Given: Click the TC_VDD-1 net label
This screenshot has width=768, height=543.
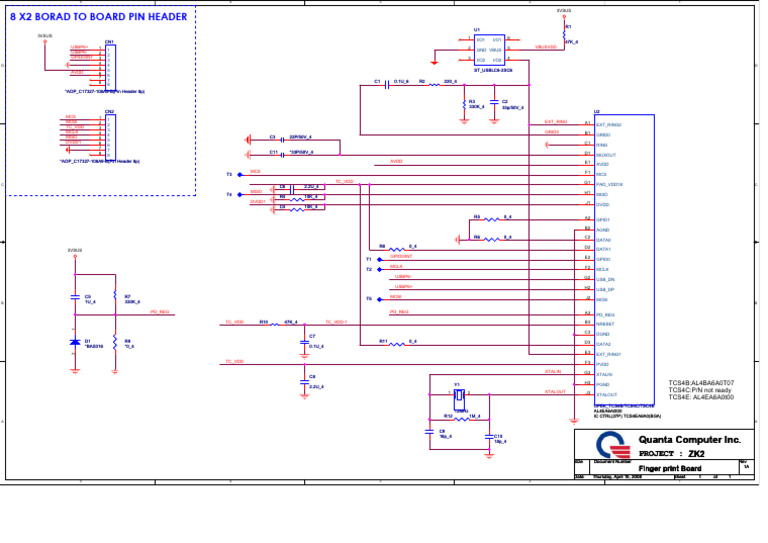Looking at the screenshot, I should pos(336,322).
